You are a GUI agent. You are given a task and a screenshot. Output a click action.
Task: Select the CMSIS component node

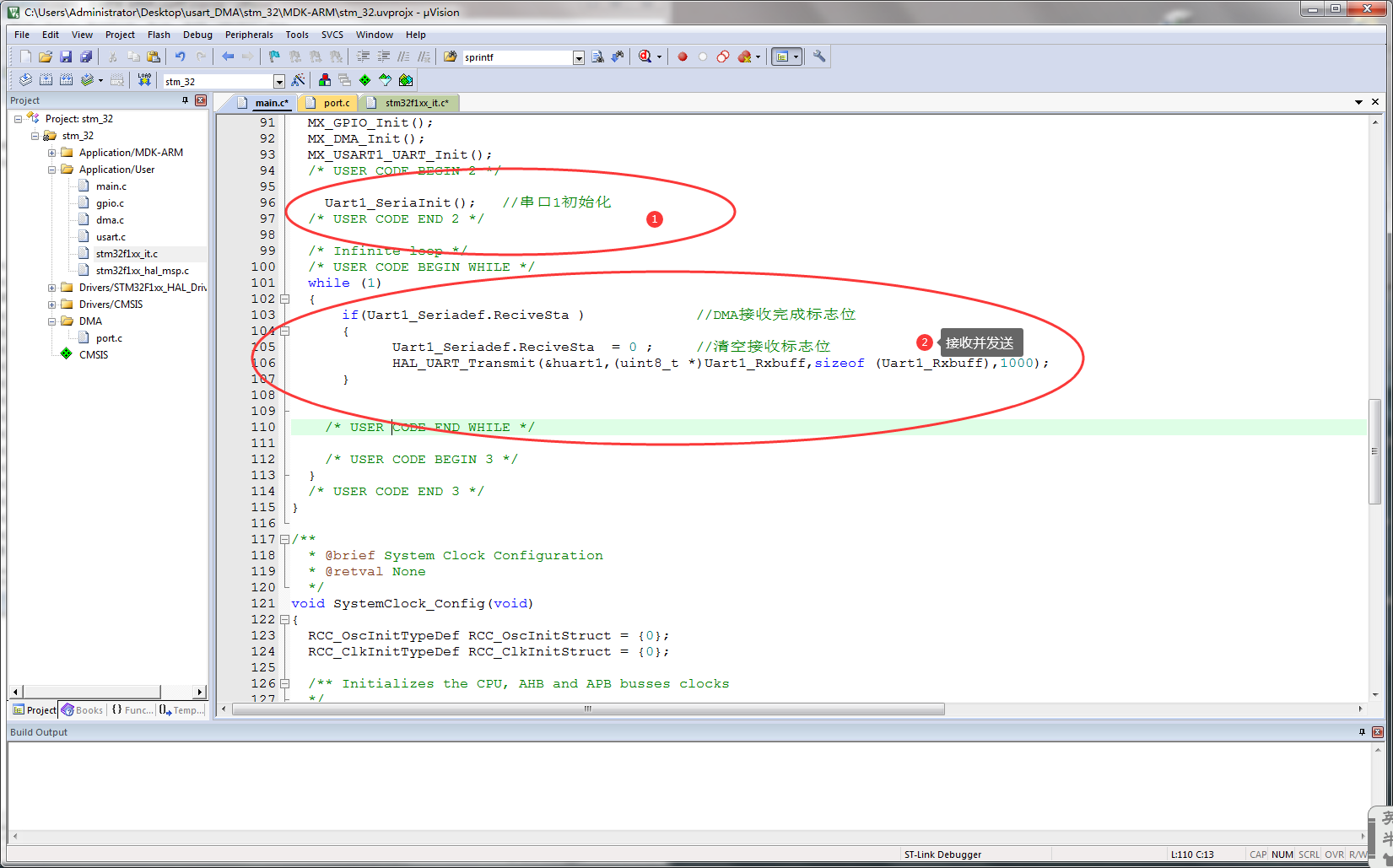coord(94,355)
